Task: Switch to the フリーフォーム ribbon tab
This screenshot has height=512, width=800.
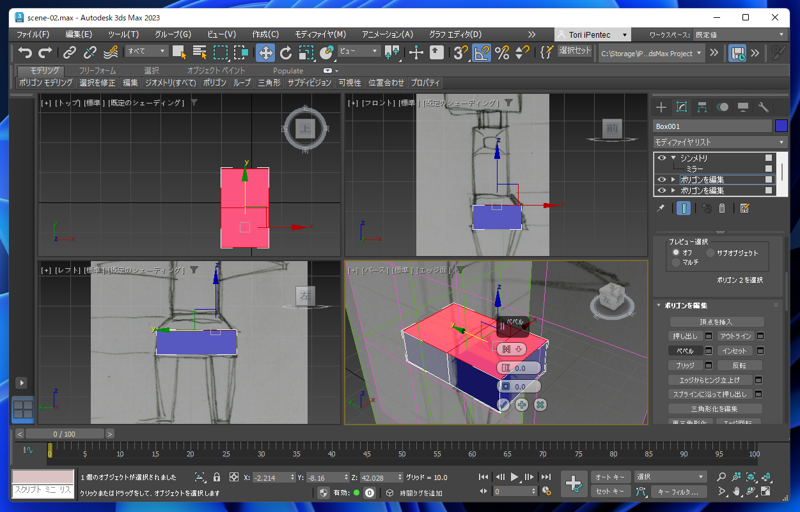Action: [97, 70]
